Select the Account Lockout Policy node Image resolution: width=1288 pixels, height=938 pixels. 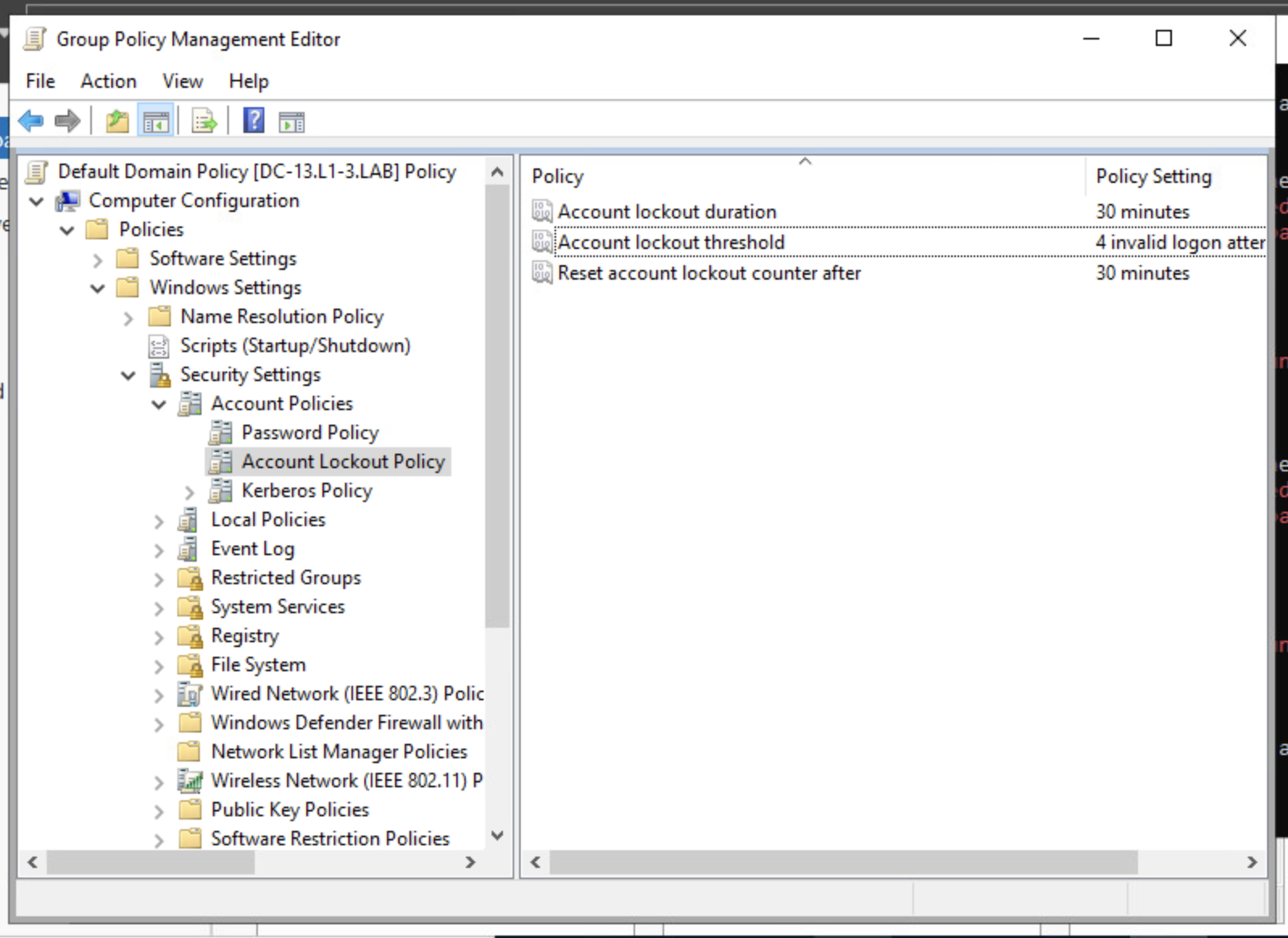pos(343,462)
